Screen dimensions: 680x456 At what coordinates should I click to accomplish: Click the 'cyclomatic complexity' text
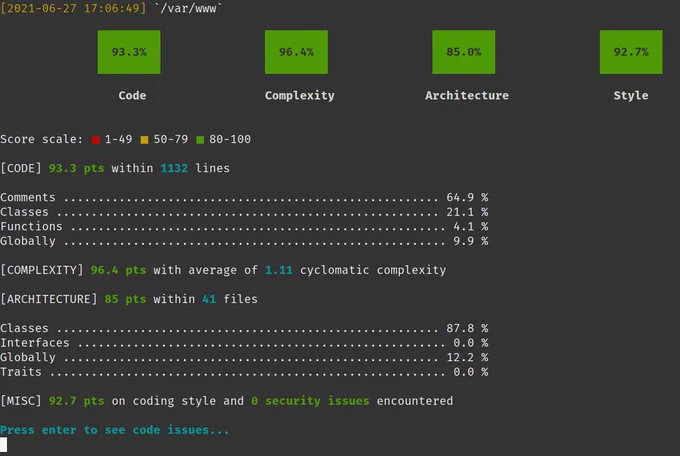tap(373, 270)
